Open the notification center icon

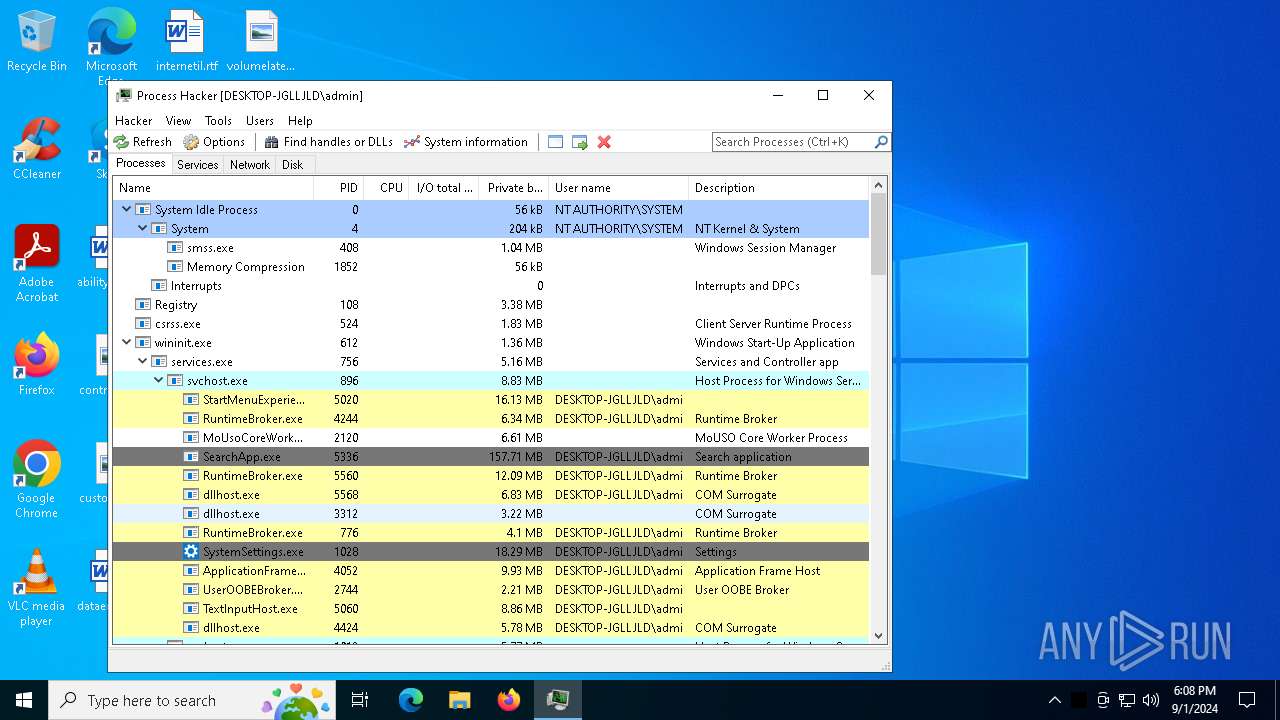coord(1247,700)
